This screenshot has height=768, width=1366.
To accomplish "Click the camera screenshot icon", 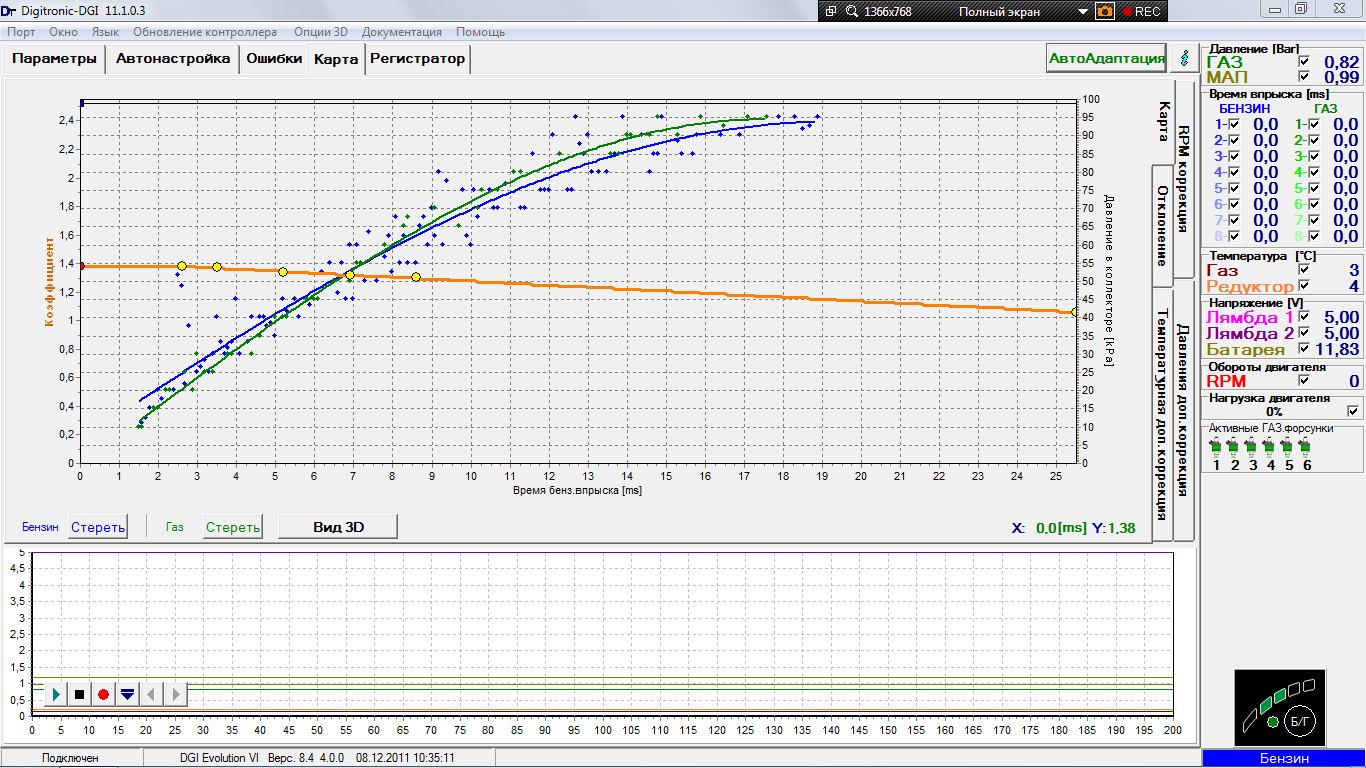I will point(1105,12).
